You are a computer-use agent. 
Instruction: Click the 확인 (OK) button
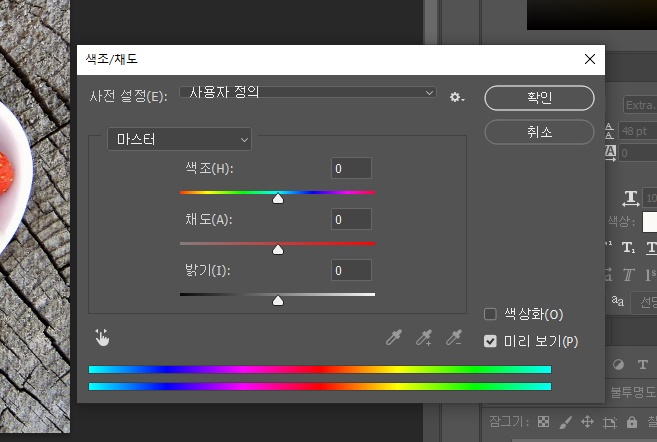tap(539, 98)
